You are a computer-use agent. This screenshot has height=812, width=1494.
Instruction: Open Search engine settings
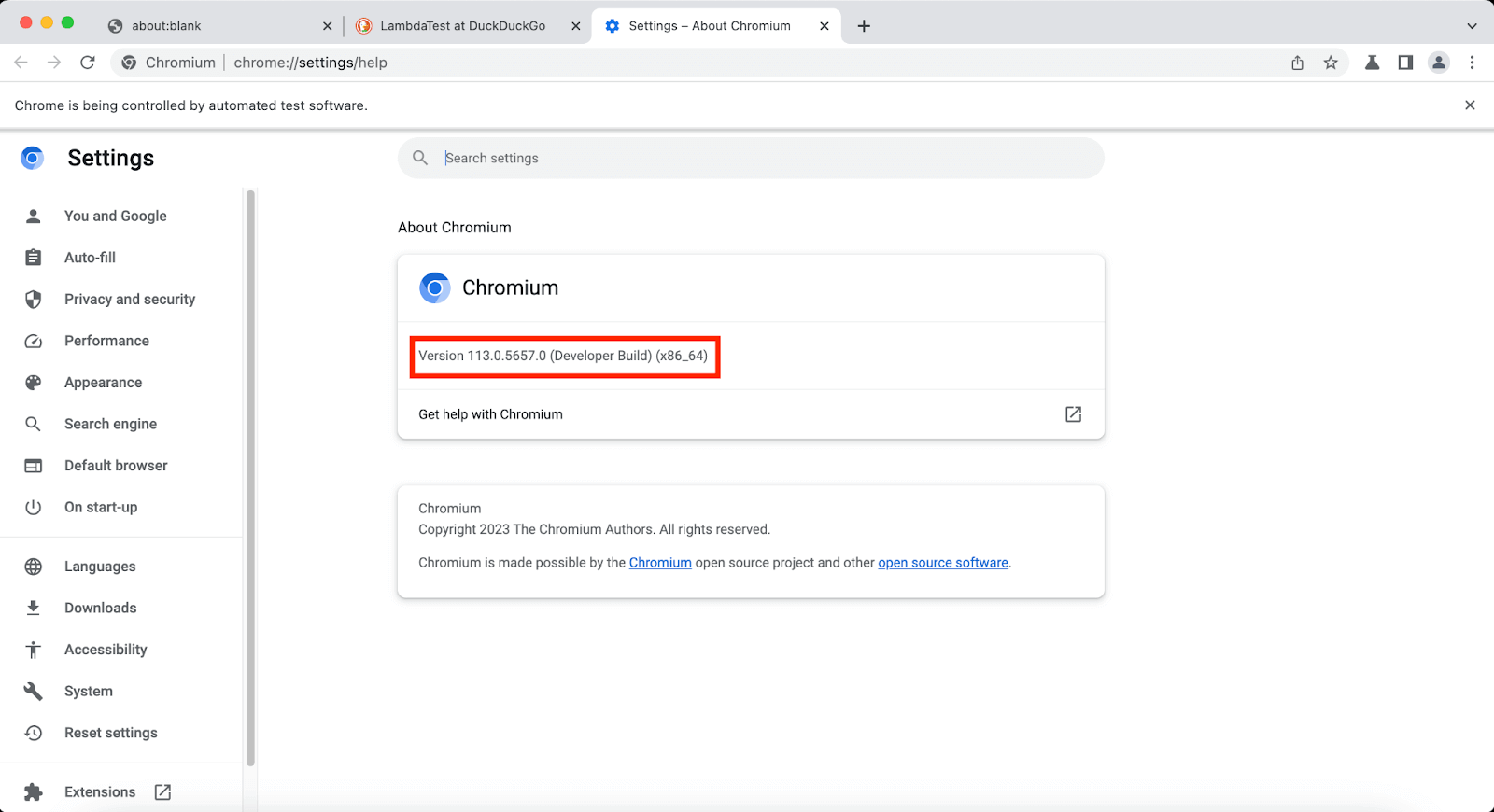tap(110, 424)
